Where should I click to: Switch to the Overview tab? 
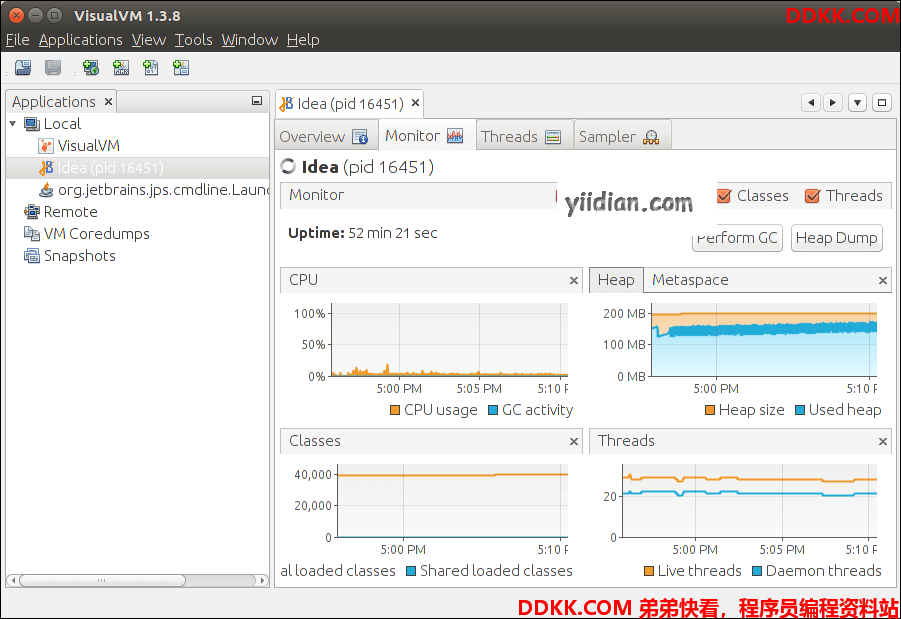tap(325, 136)
